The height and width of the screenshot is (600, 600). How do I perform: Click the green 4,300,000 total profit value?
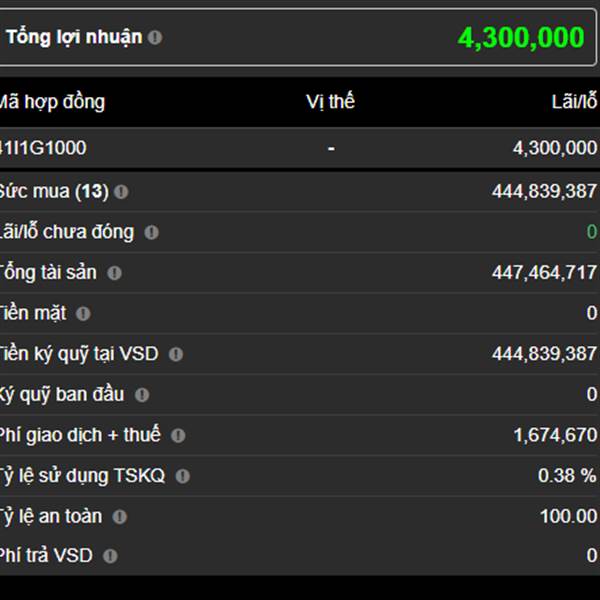point(520,38)
